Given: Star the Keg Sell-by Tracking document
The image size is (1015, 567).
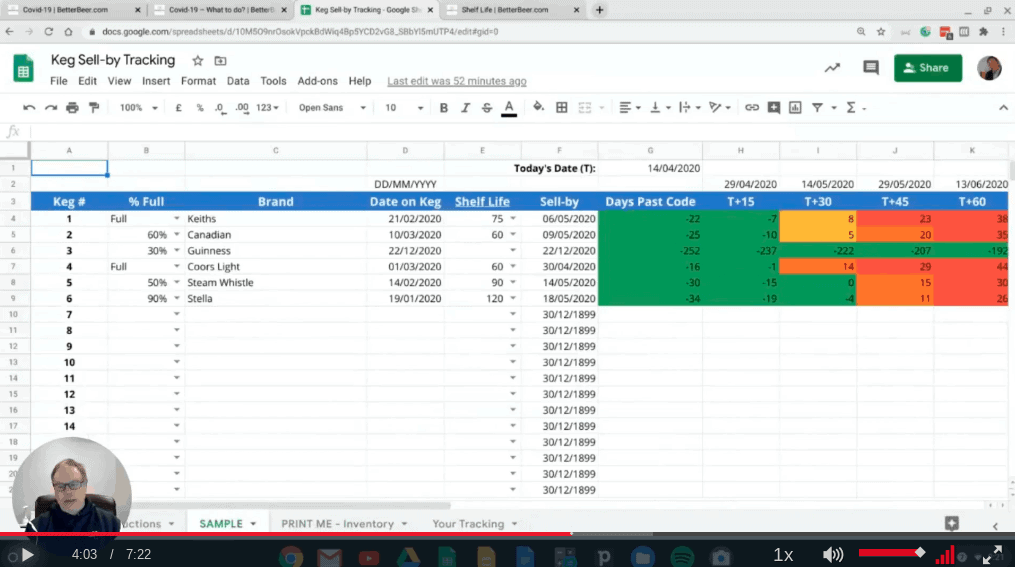Looking at the screenshot, I should pos(197,61).
